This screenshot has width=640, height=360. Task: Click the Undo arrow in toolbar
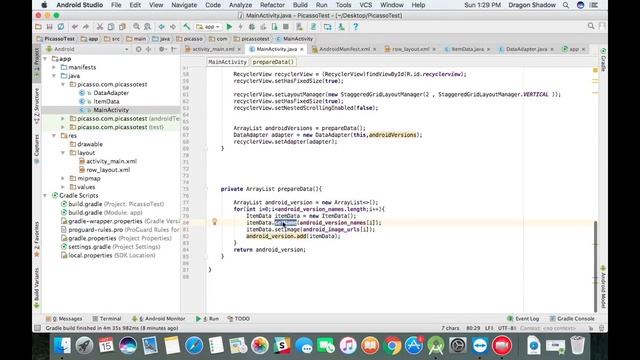click(x=75, y=27)
